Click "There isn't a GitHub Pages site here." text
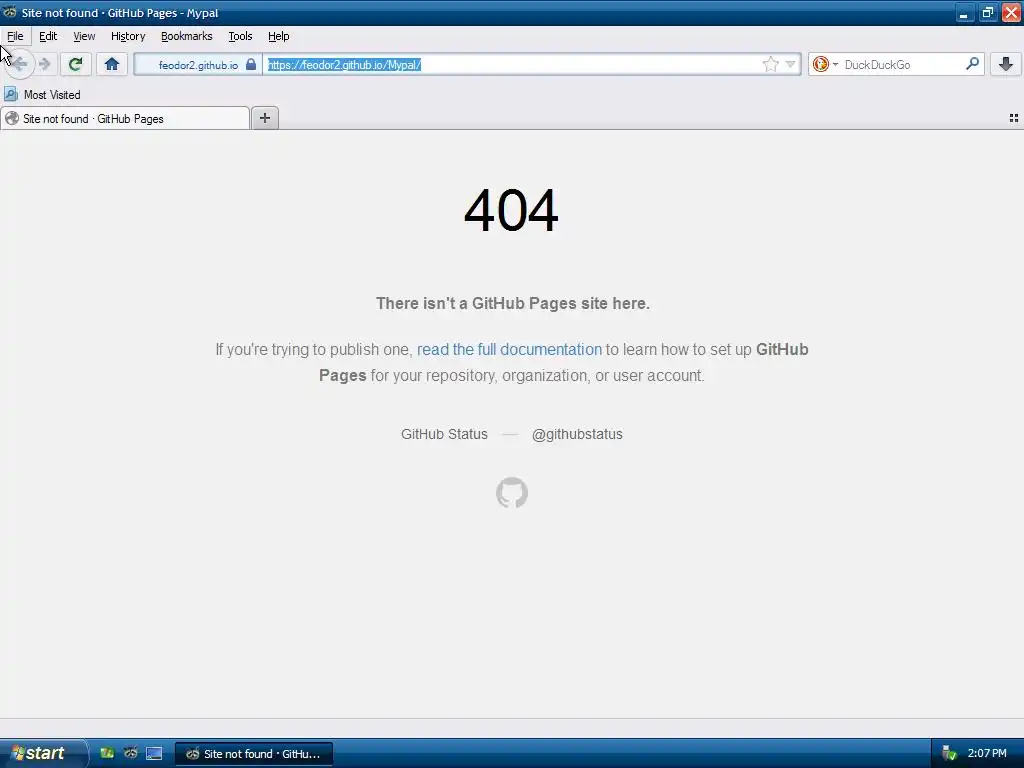 [513, 304]
